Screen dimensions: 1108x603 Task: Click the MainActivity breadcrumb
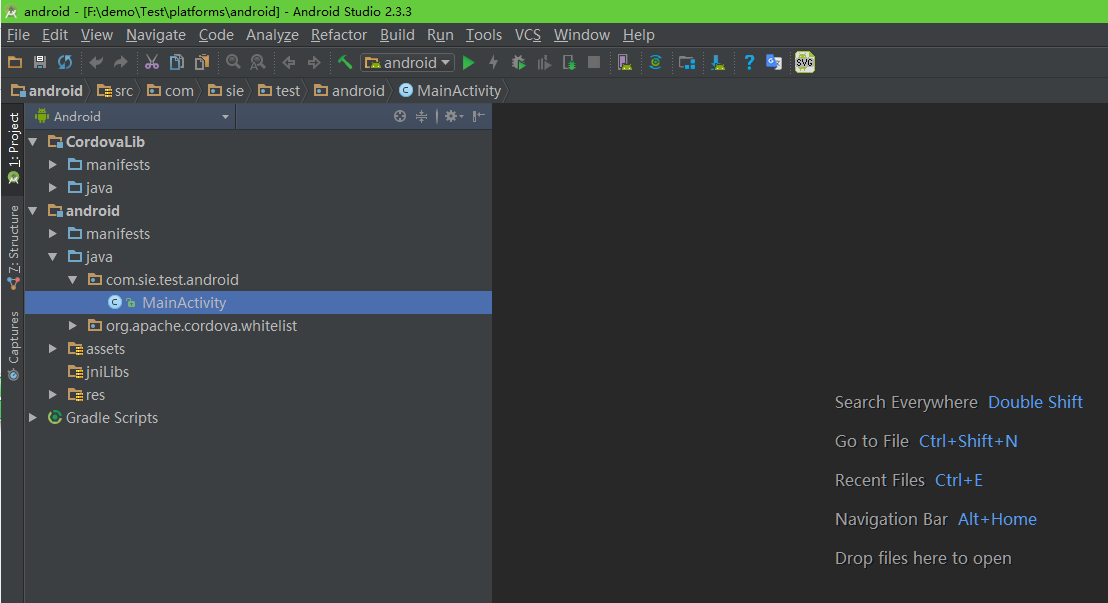pos(450,90)
